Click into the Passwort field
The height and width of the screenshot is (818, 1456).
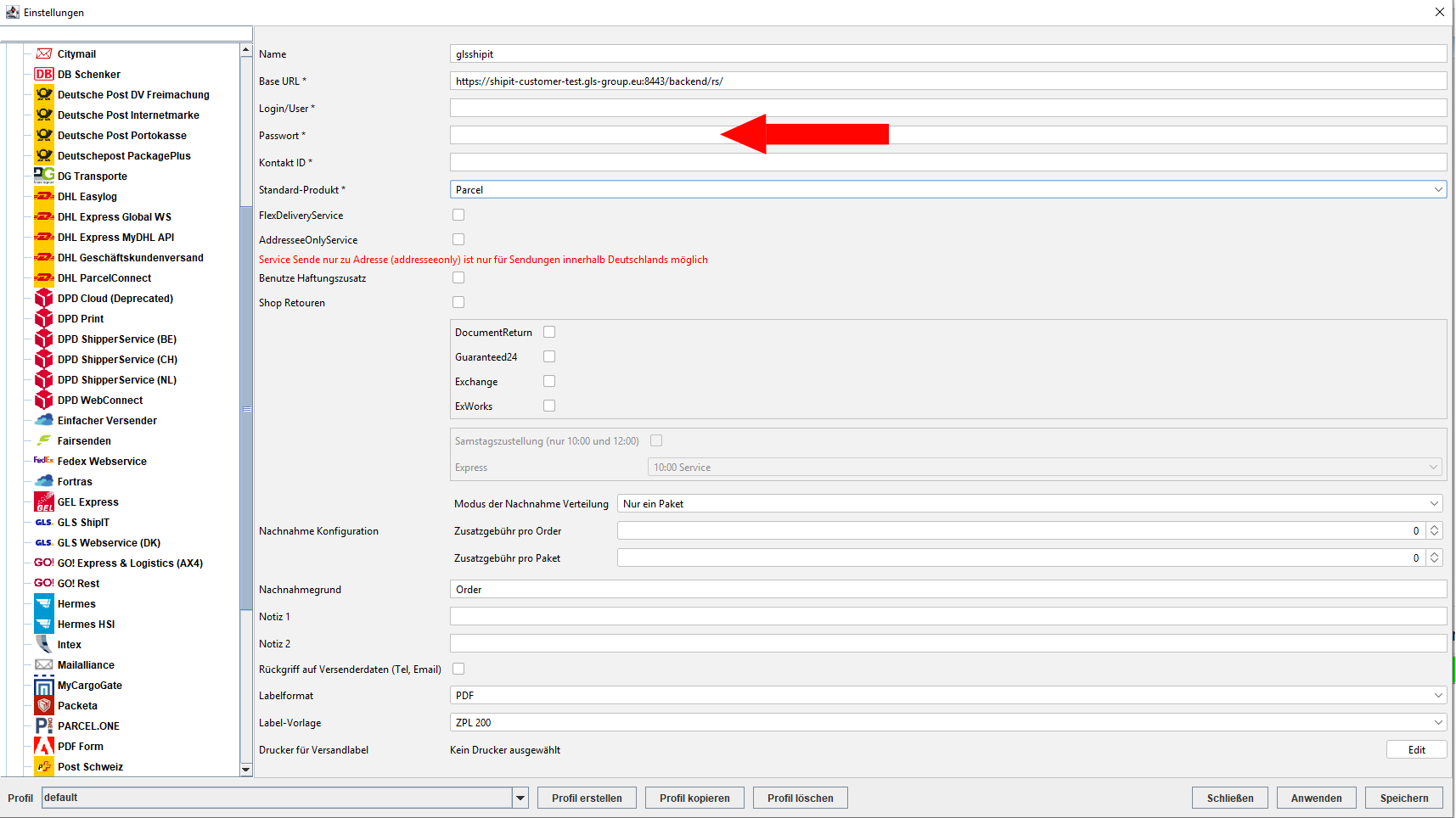point(948,135)
